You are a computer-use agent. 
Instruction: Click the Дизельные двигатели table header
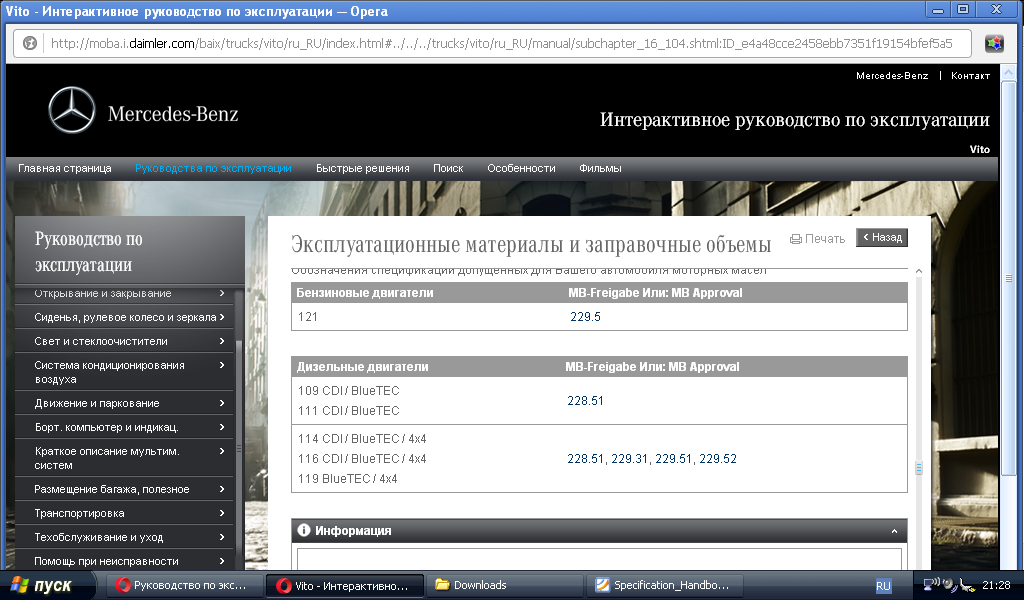click(x=362, y=366)
